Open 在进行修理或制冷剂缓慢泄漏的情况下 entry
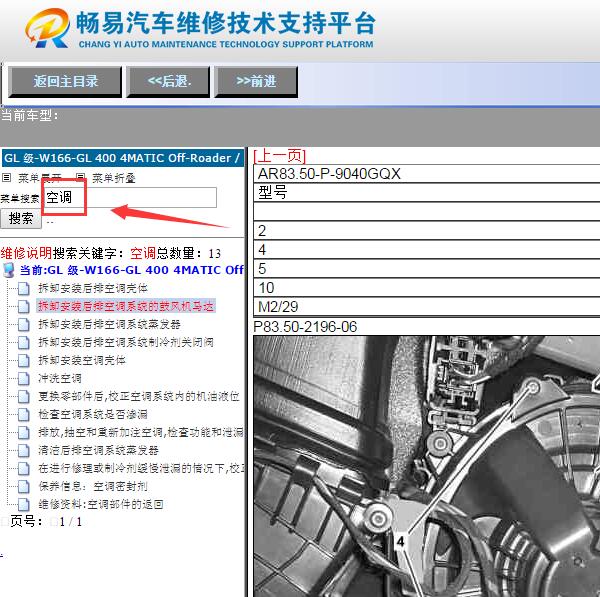The height and width of the screenshot is (597, 600). [x=141, y=468]
